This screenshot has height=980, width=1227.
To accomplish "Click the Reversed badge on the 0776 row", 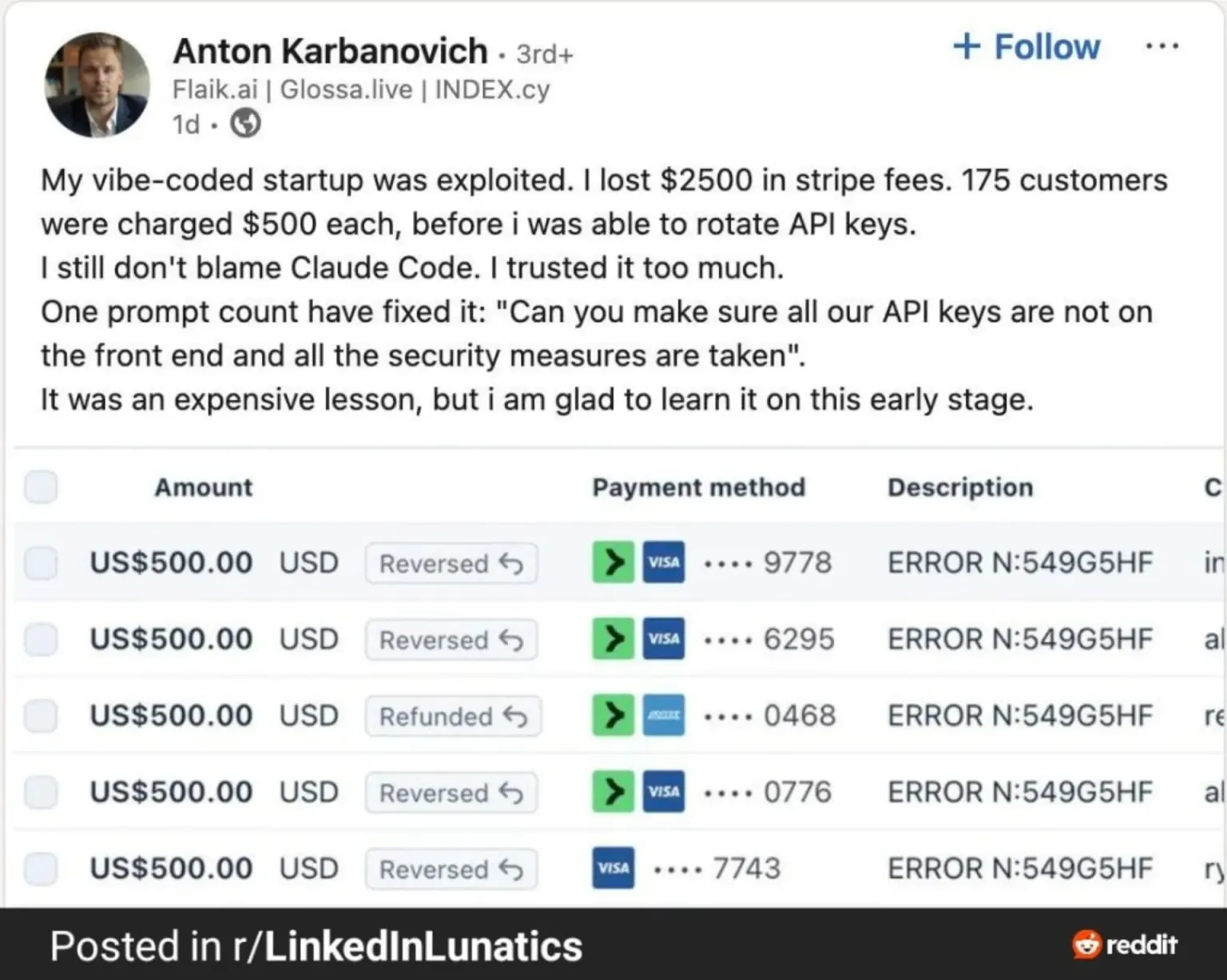I will [x=451, y=792].
